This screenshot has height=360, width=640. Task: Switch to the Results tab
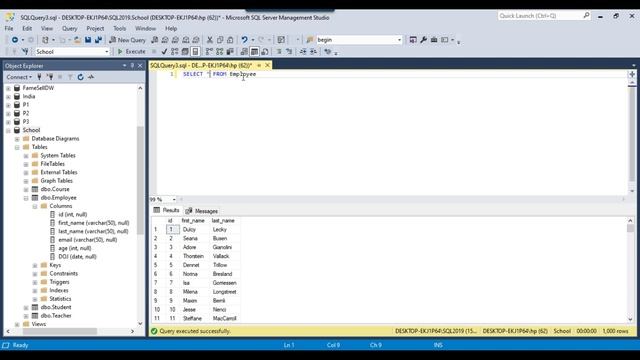(166, 210)
